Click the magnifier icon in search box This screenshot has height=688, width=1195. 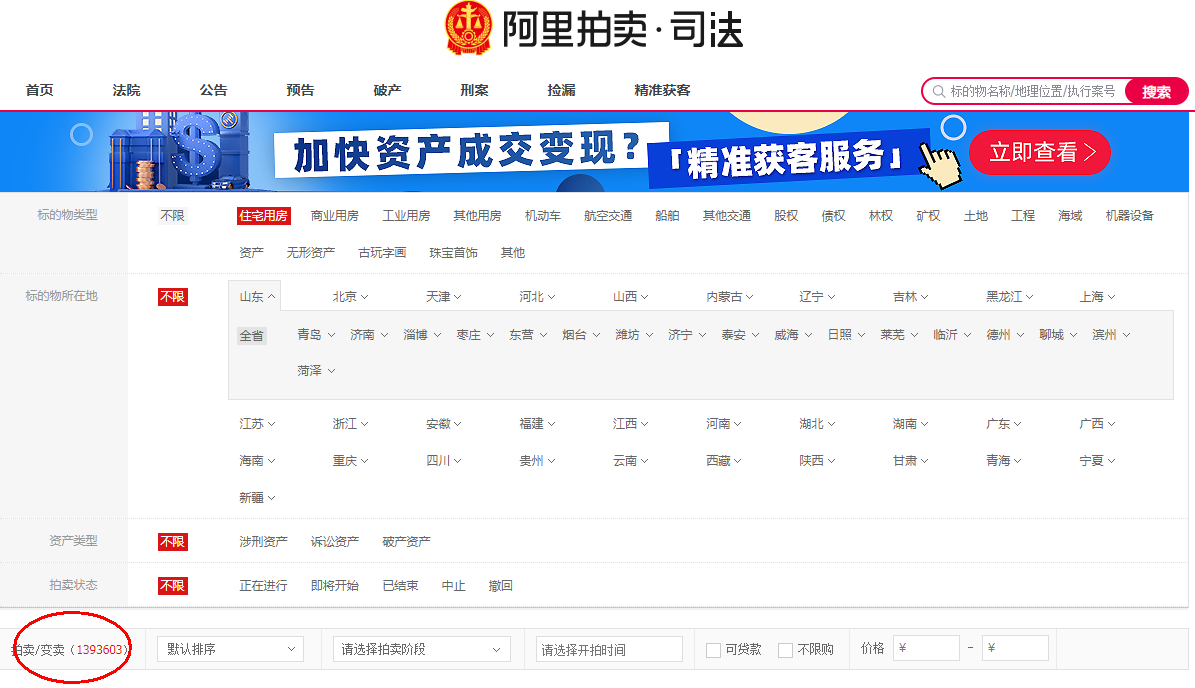pyautogui.click(x=939, y=91)
